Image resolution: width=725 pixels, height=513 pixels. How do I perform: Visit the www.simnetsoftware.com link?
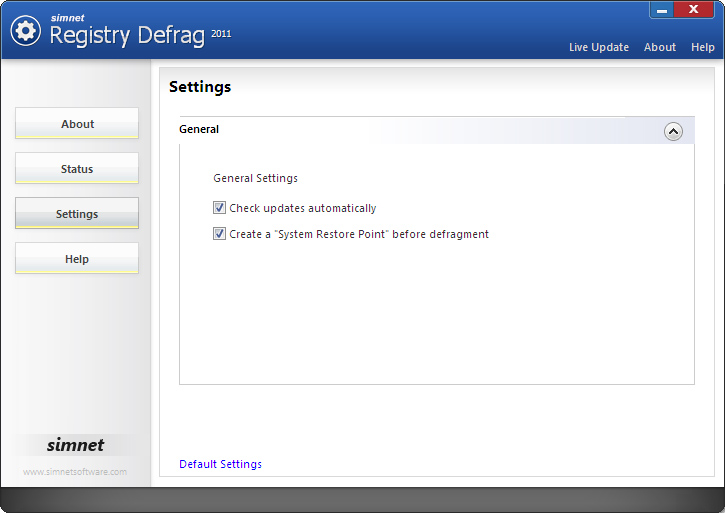tap(75, 472)
